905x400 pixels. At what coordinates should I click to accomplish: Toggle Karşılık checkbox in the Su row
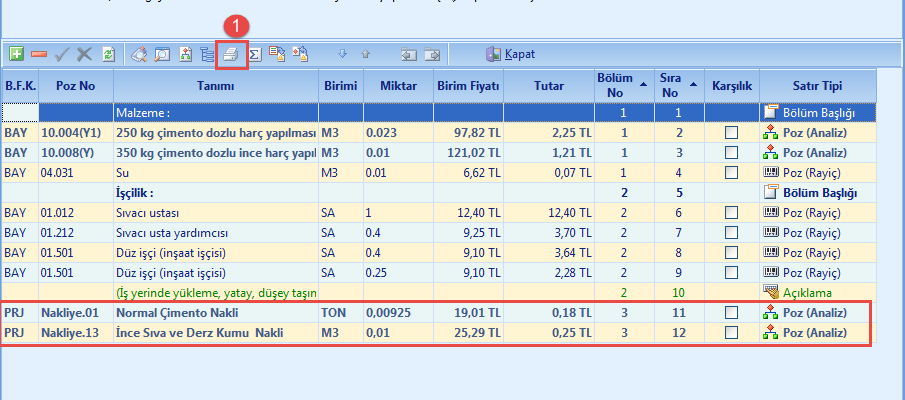[732, 172]
